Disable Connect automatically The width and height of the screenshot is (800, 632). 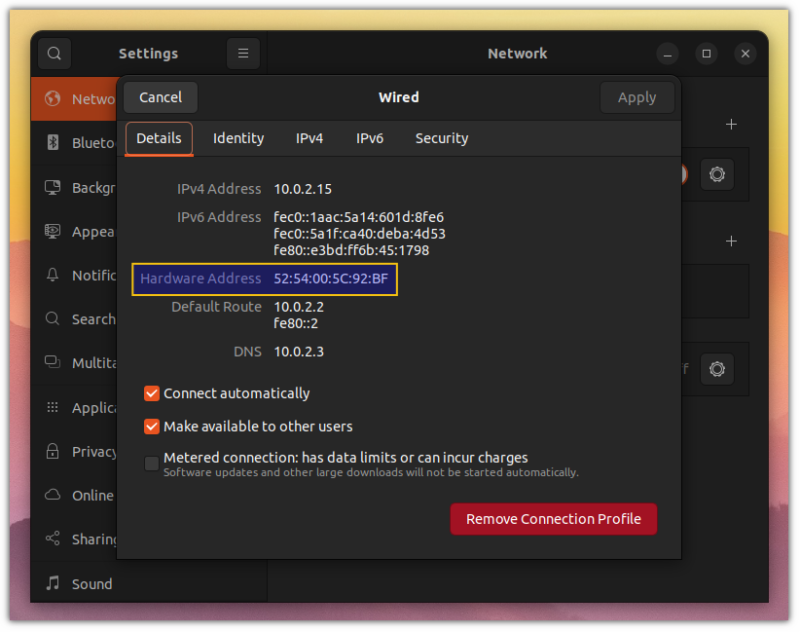point(151,394)
